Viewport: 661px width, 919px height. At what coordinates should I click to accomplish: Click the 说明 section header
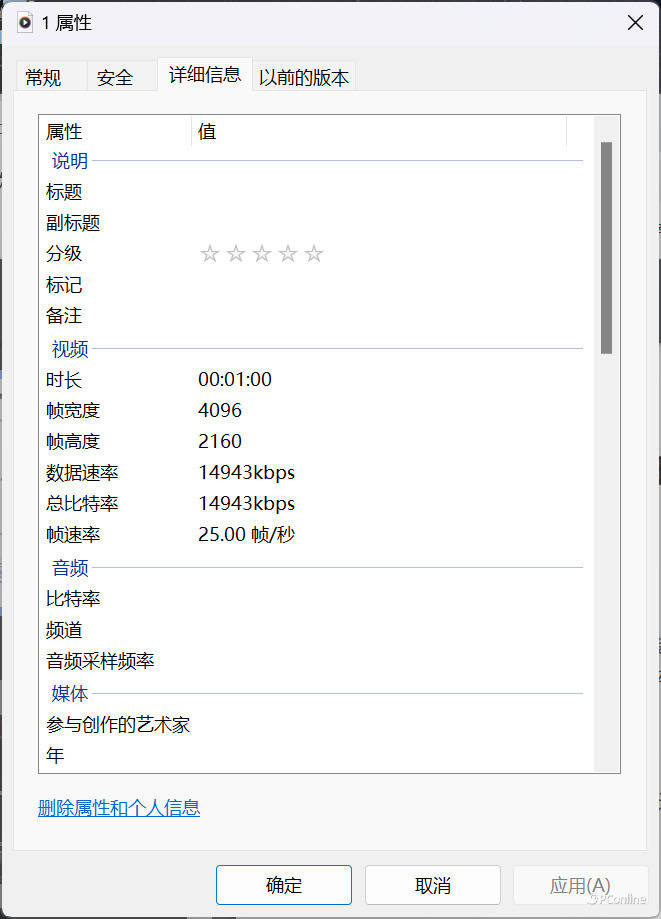[x=70, y=161]
